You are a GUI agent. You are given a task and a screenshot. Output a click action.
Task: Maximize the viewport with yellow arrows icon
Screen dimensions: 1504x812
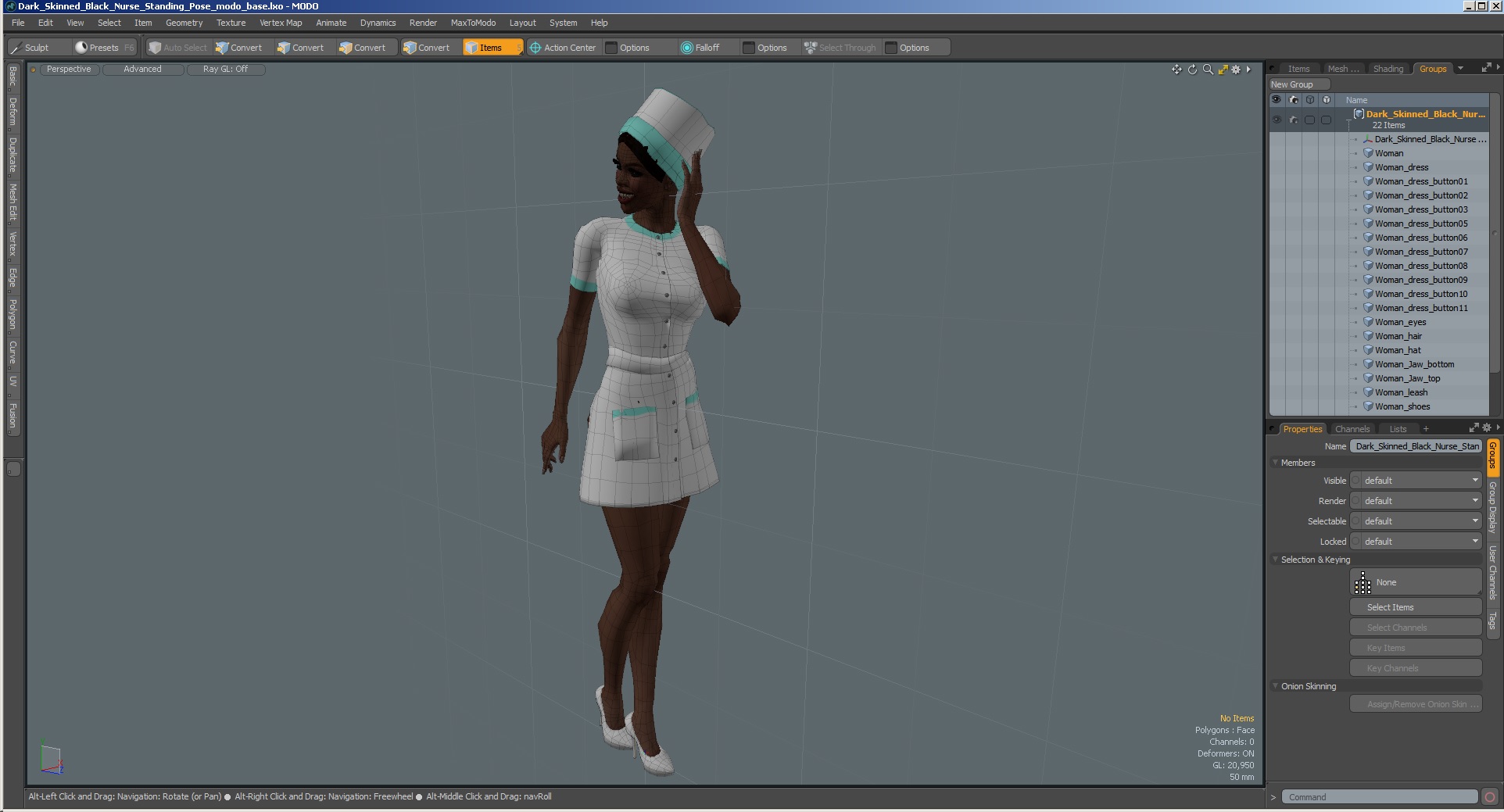pos(1223,70)
